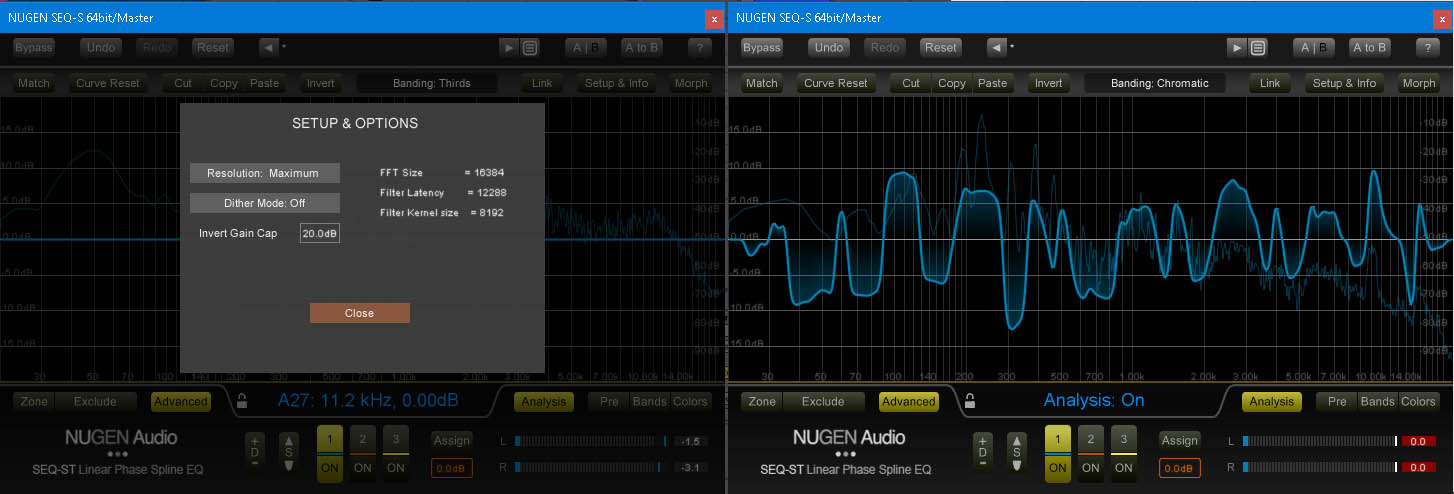Change Dither Mode: Off setting

(265, 203)
